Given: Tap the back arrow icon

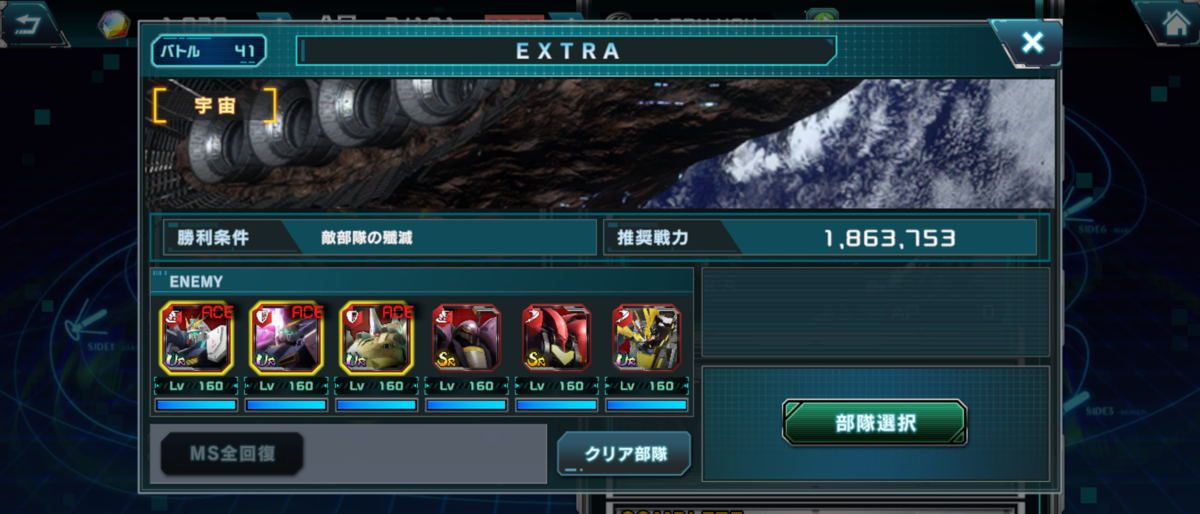Looking at the screenshot, I should 33,22.
